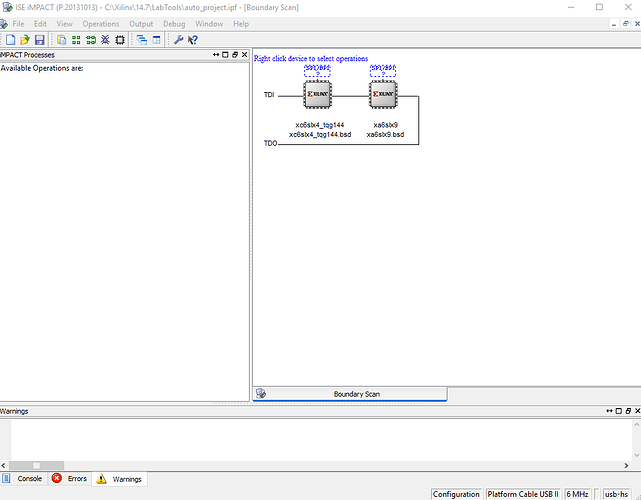Open the Window menu

[x=209, y=24]
